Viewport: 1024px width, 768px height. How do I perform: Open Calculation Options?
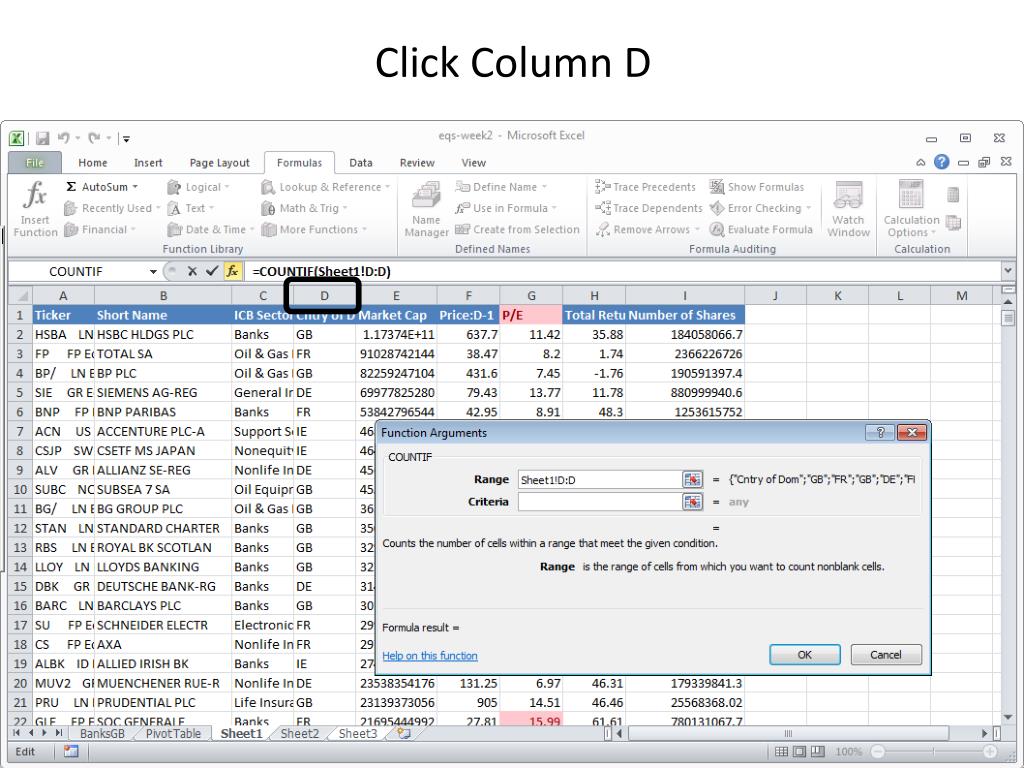coord(911,209)
